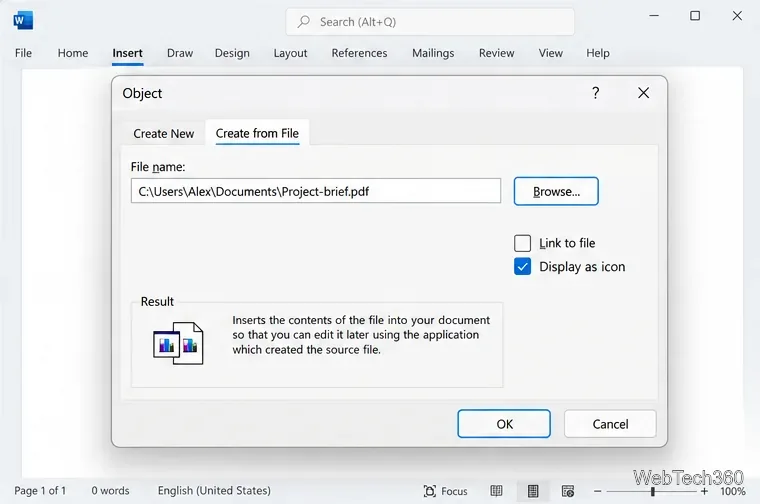Close the Object dialog
This screenshot has height=504, width=760.
643,93
